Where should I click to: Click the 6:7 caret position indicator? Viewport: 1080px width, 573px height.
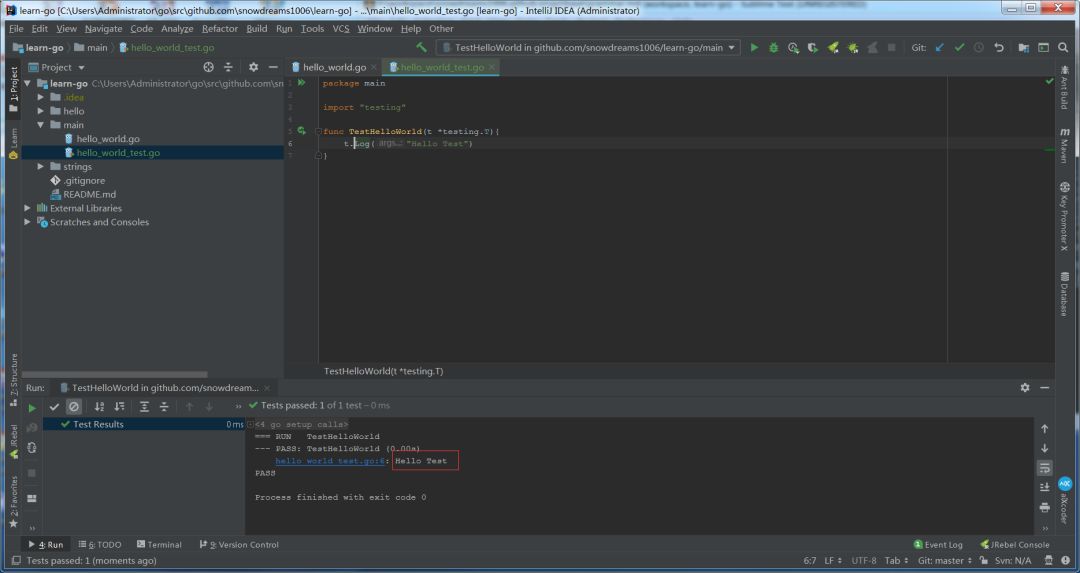[x=810, y=561]
